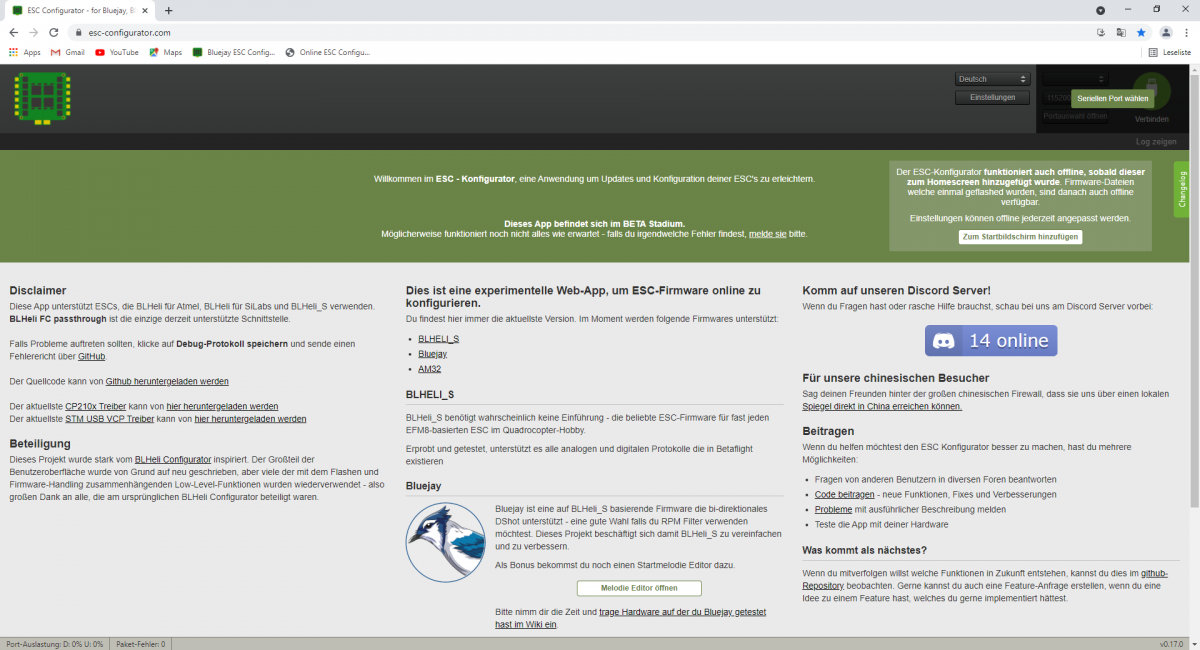Image resolution: width=1200 pixels, height=650 pixels.
Task: Click the Discord logo in the online badge
Action: coord(943,341)
